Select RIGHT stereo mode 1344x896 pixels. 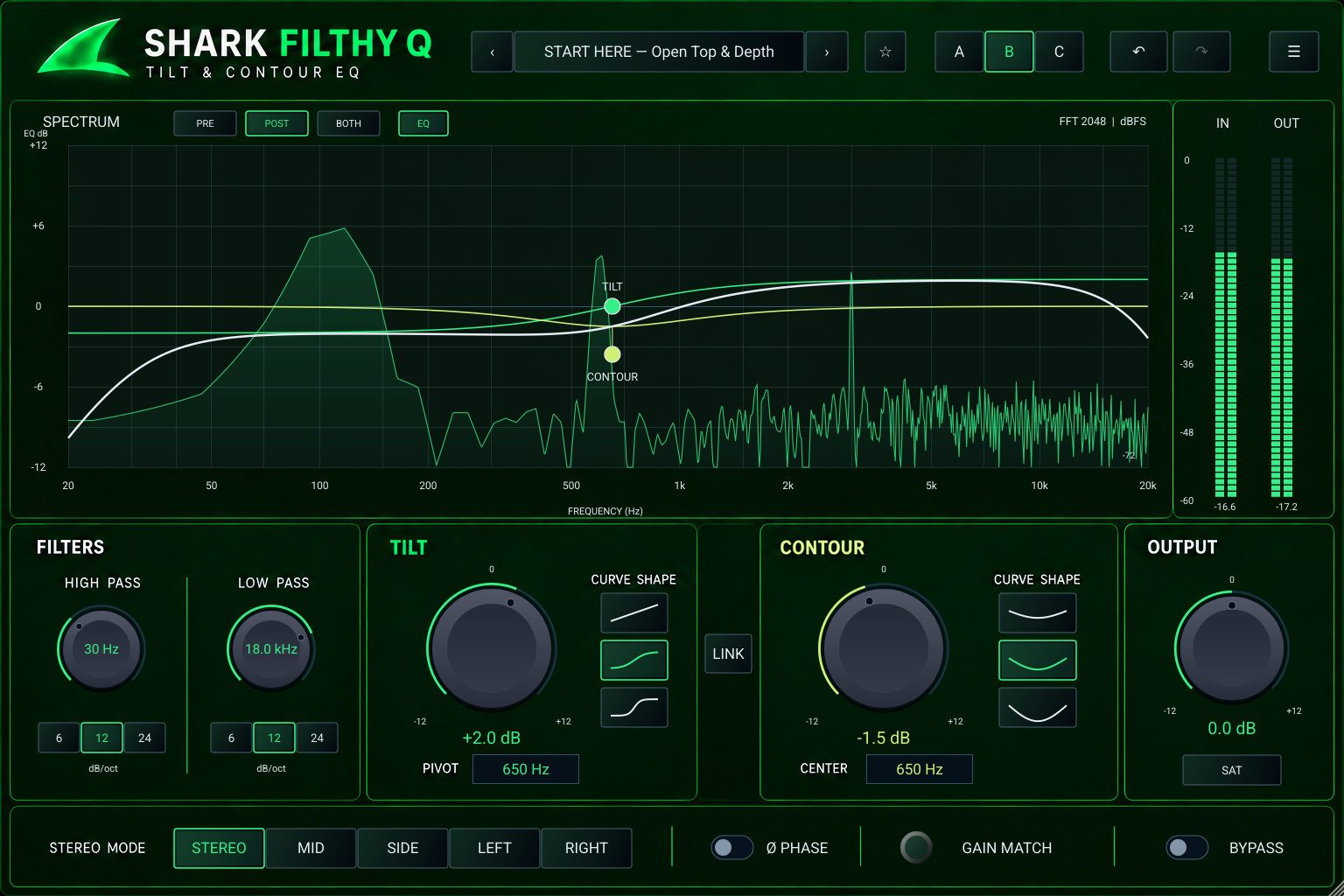pos(586,848)
